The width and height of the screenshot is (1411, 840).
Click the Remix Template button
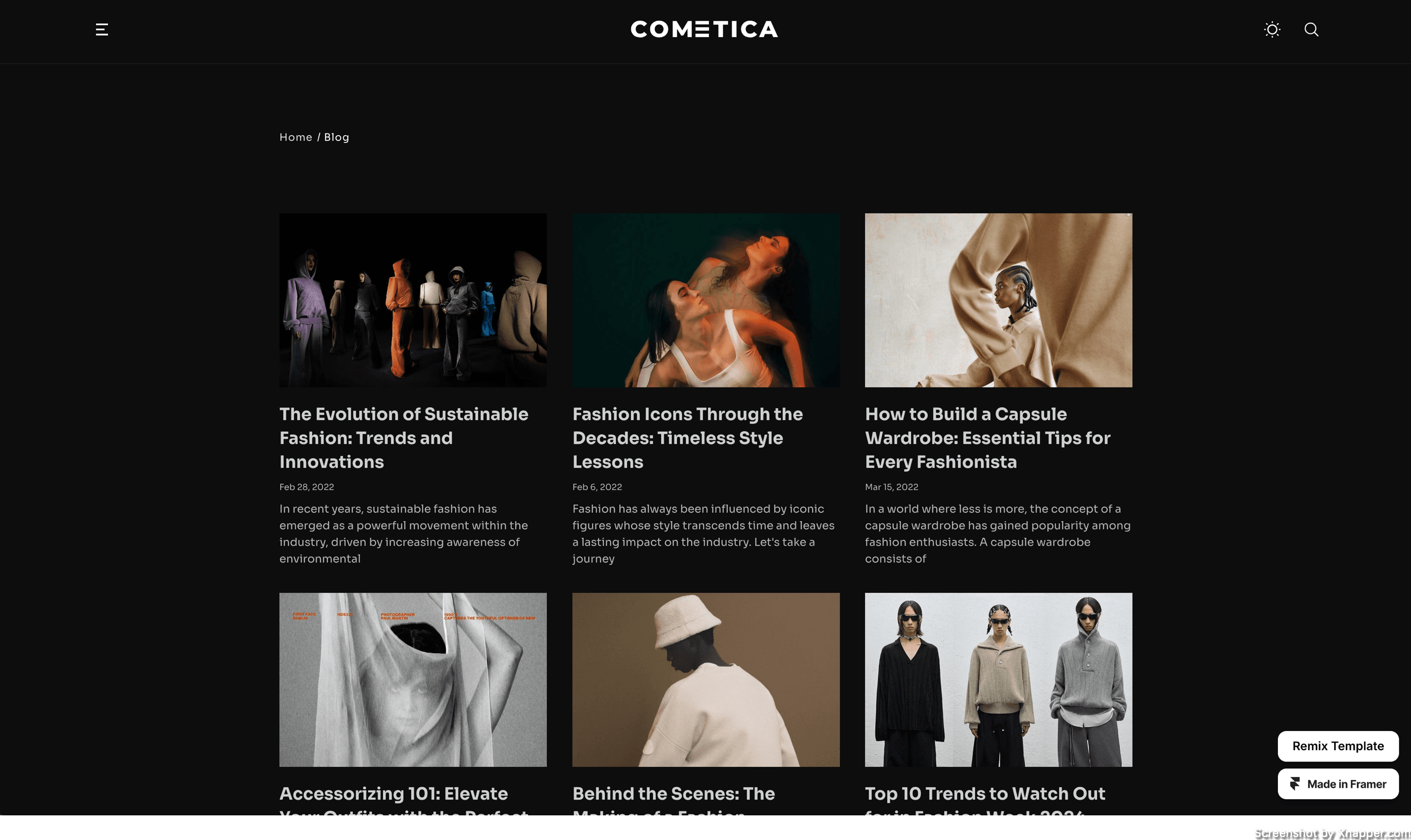[x=1338, y=746]
